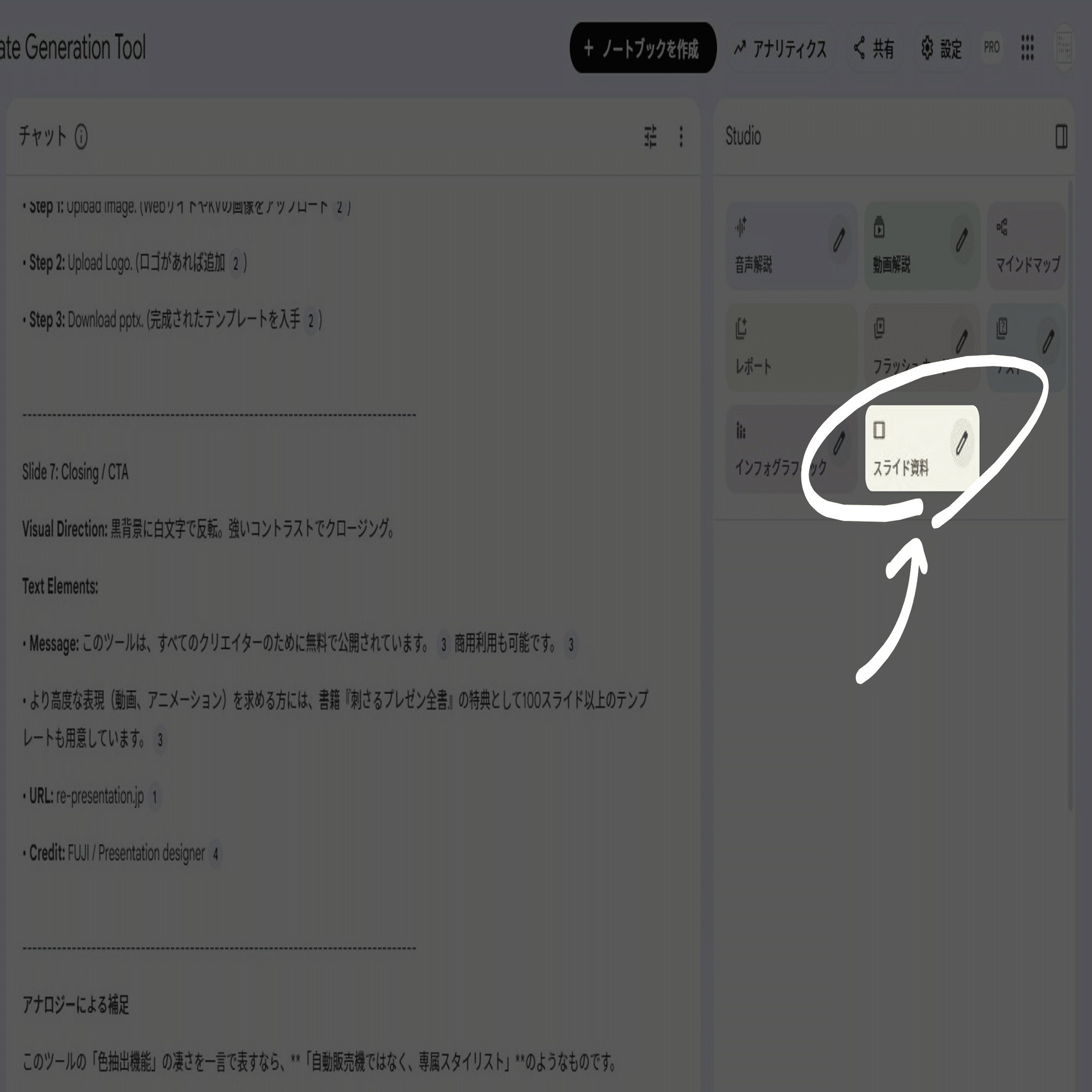This screenshot has width=1092, height=1092.
Task: Click citation 1 next to re-presentation.jp URL
Action: (x=155, y=797)
